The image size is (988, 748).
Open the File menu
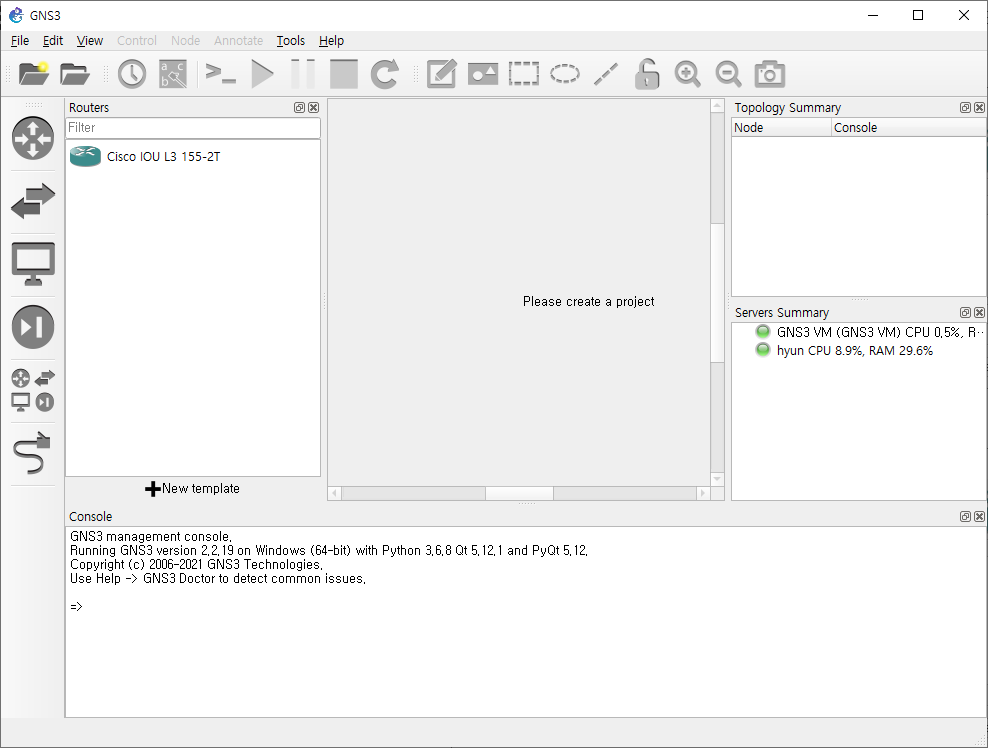click(x=20, y=40)
